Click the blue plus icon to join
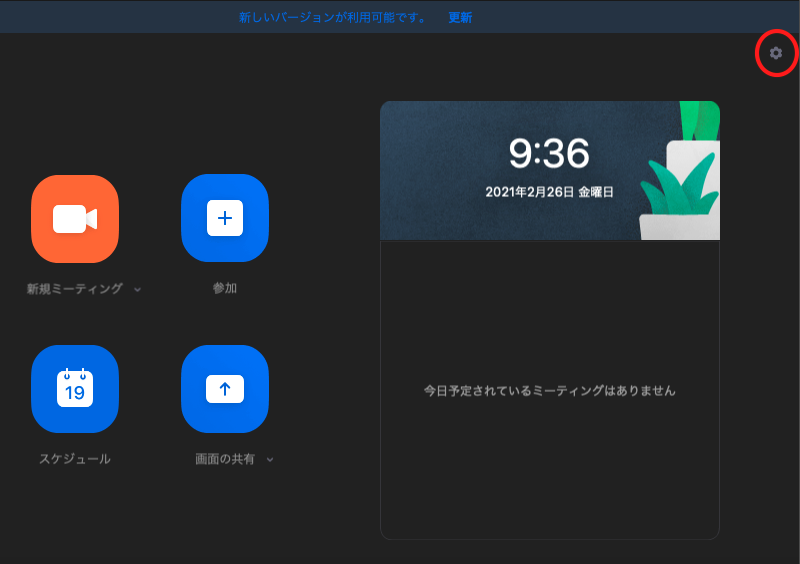This screenshot has width=800, height=564. [225, 218]
